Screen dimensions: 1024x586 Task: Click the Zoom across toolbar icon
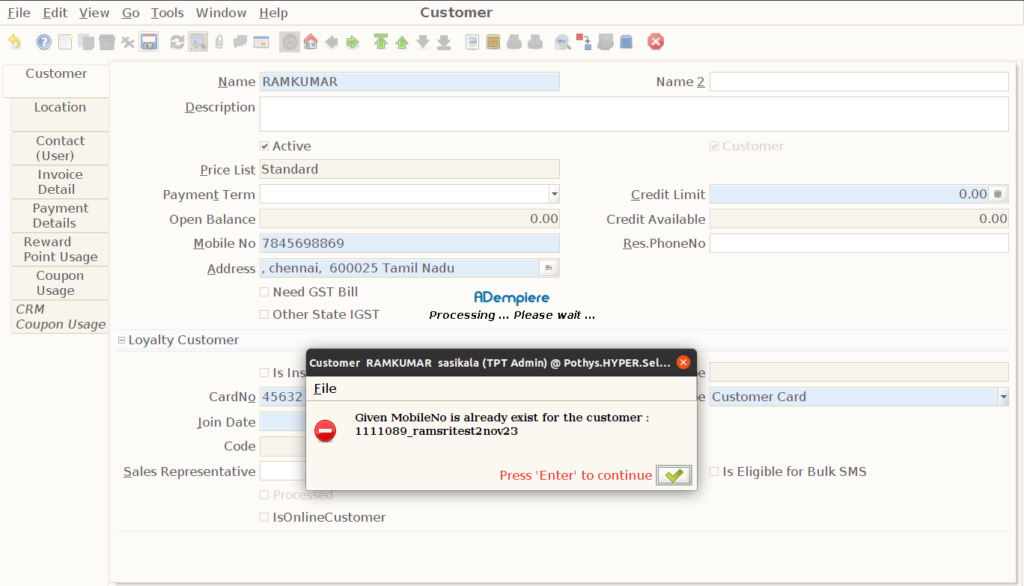pyautogui.click(x=584, y=42)
